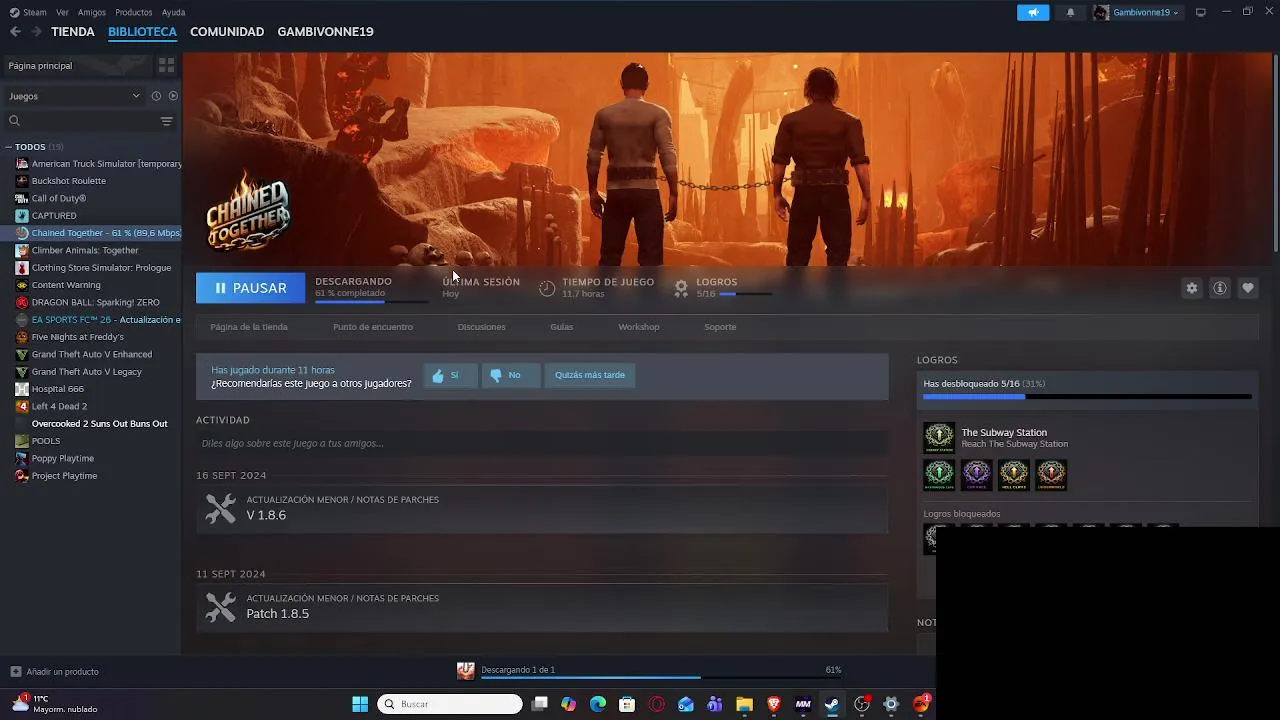Click the back navigation arrow
The width and height of the screenshot is (1280, 720).
tap(15, 32)
